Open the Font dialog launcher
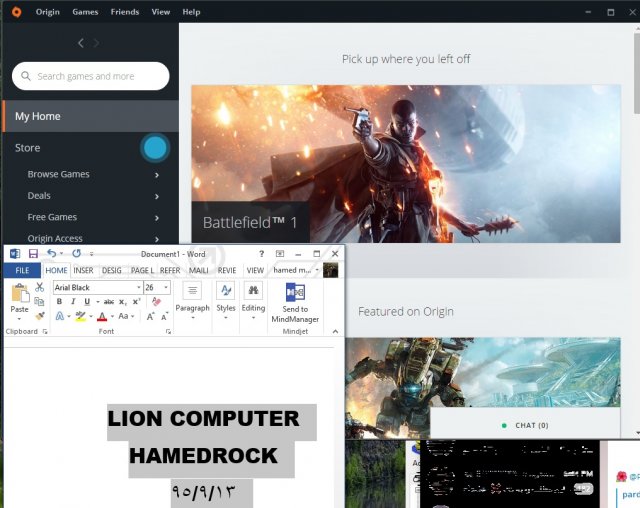 coord(168,332)
